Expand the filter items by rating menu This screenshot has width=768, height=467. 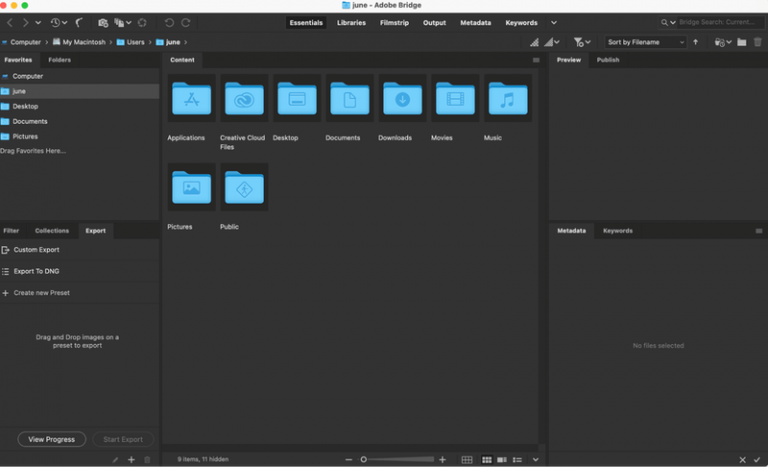pos(582,42)
